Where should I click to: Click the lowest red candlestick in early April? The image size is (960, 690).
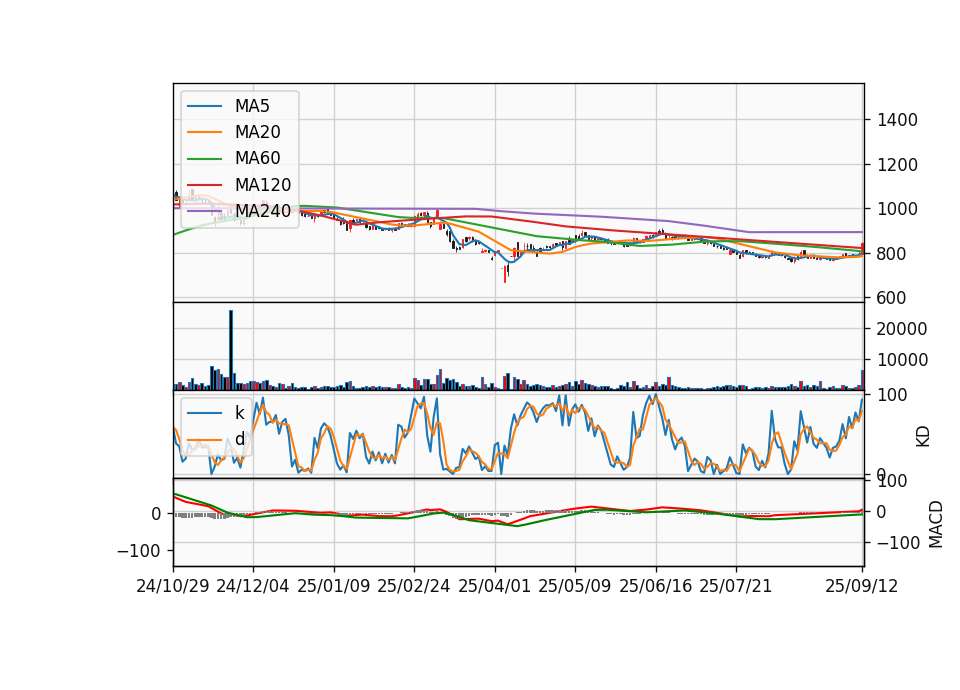(x=505, y=273)
